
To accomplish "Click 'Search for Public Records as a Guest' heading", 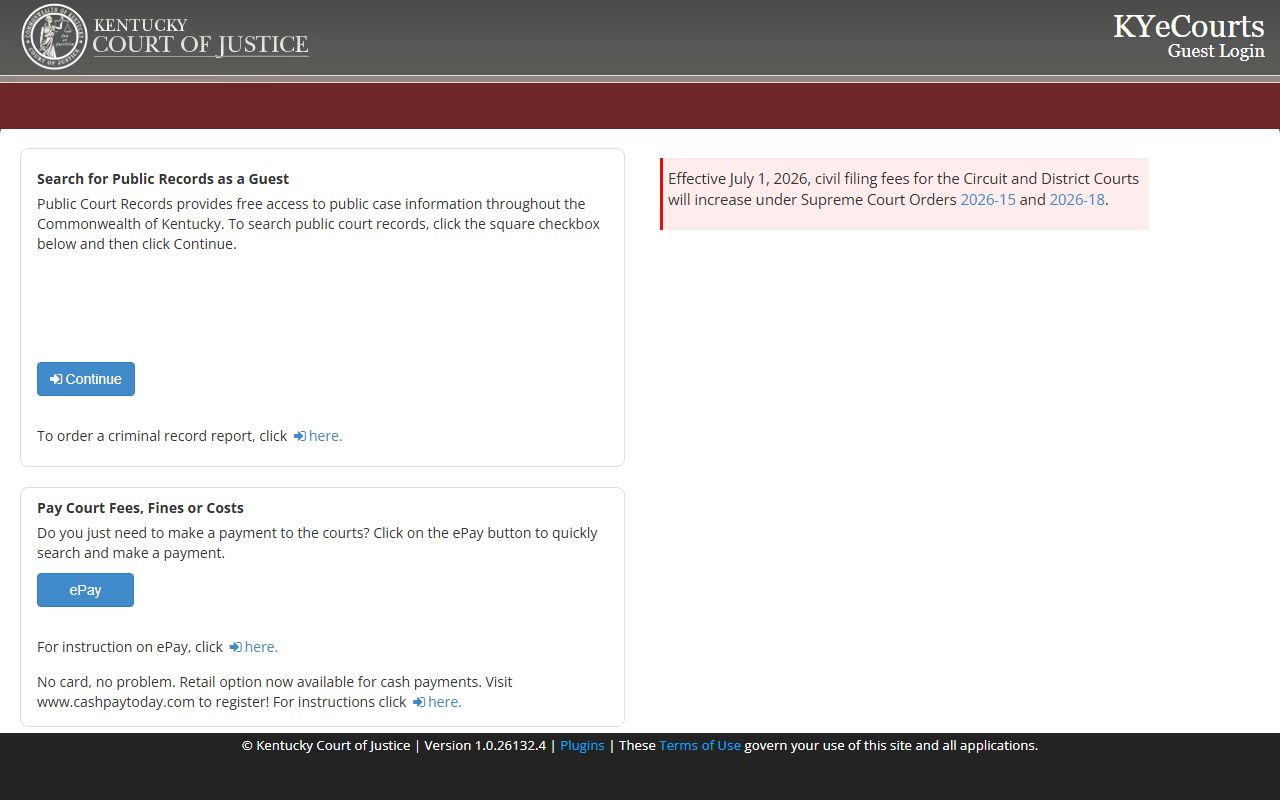I will pos(163,179).
